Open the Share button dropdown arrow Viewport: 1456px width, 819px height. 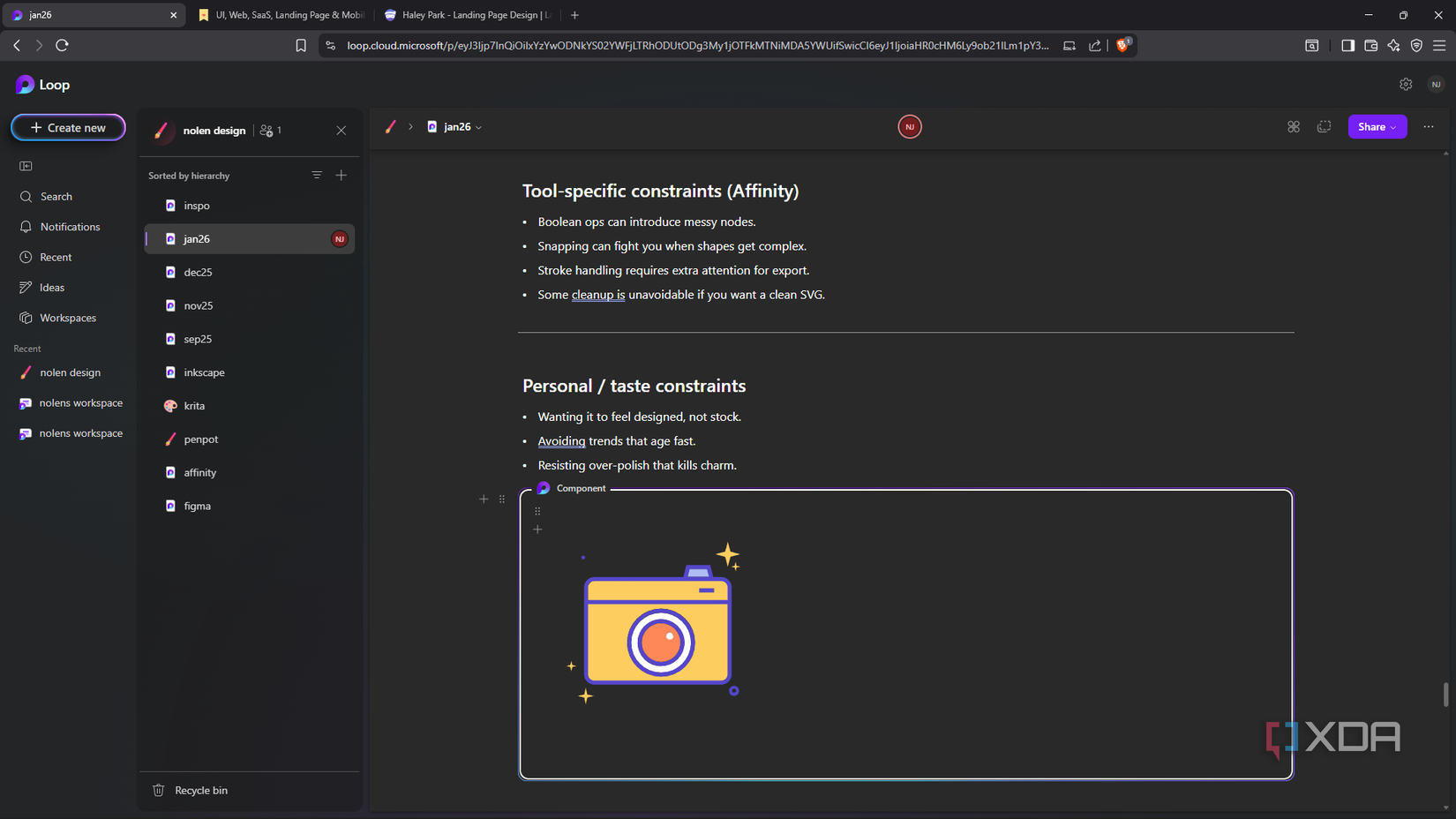(1392, 126)
